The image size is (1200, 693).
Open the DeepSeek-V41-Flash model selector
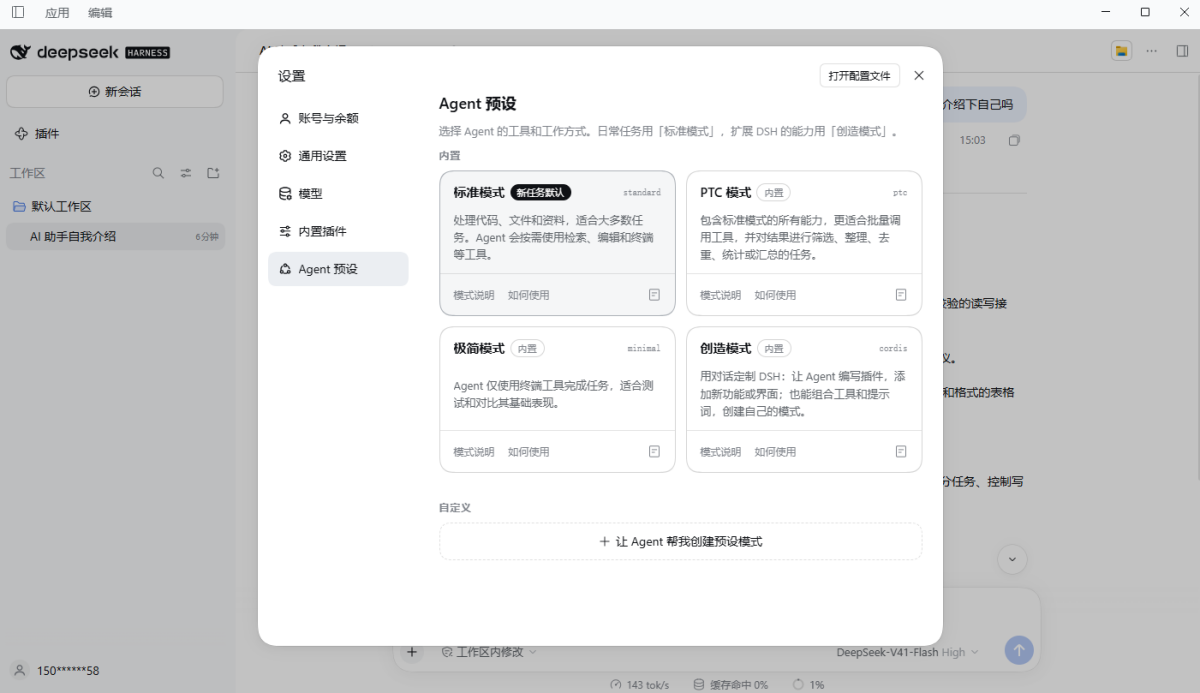(908, 652)
